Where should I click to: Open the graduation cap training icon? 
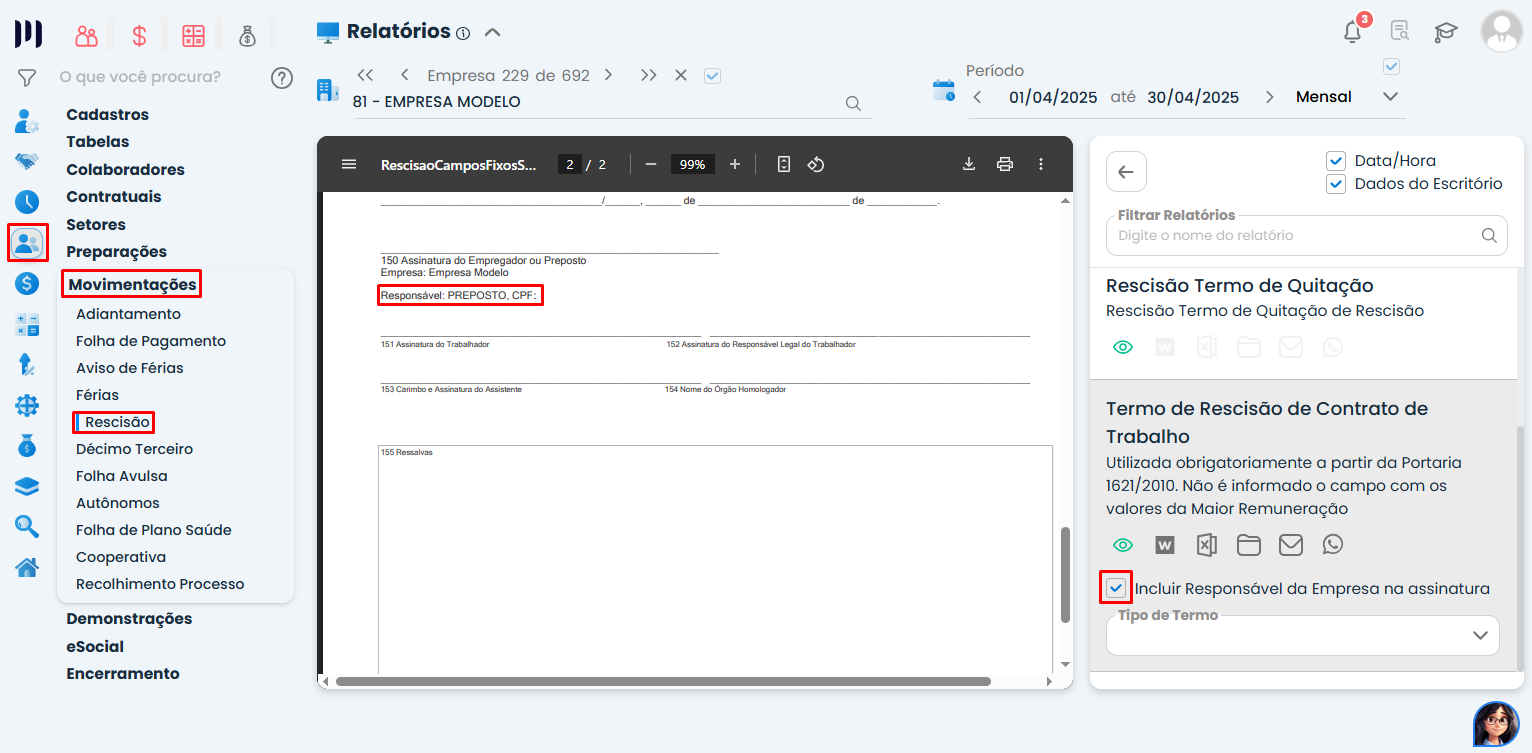(1446, 31)
